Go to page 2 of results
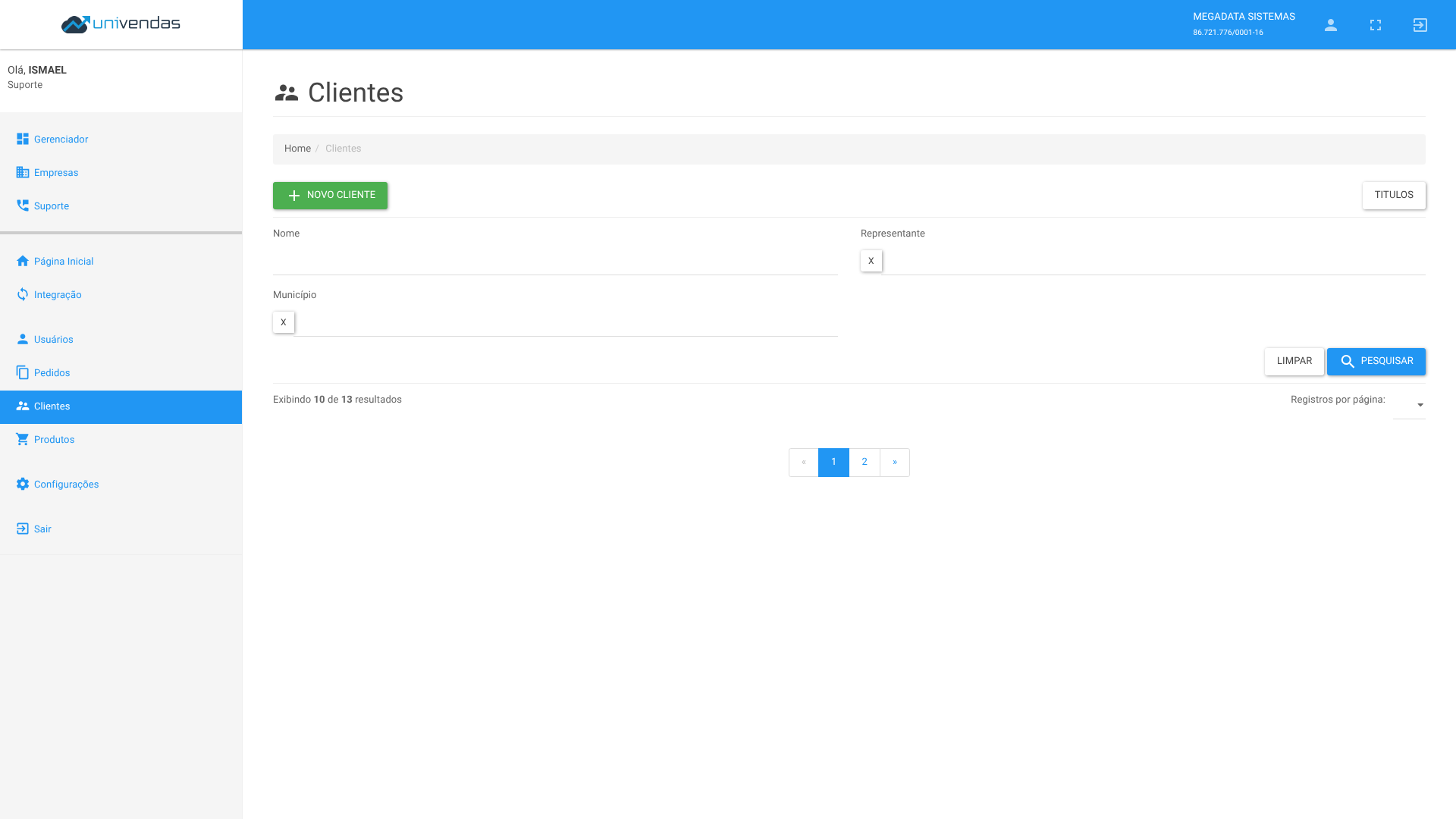The image size is (1456, 819). tap(864, 463)
